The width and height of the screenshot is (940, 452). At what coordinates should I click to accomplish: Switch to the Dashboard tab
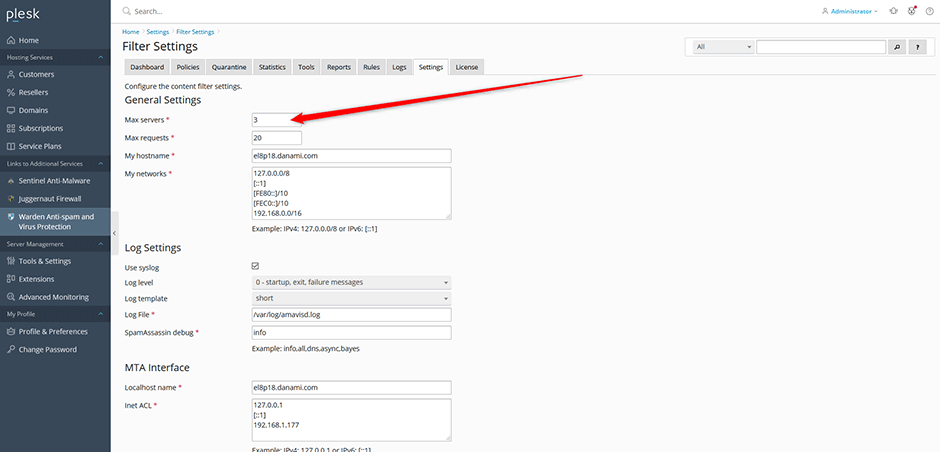point(147,67)
